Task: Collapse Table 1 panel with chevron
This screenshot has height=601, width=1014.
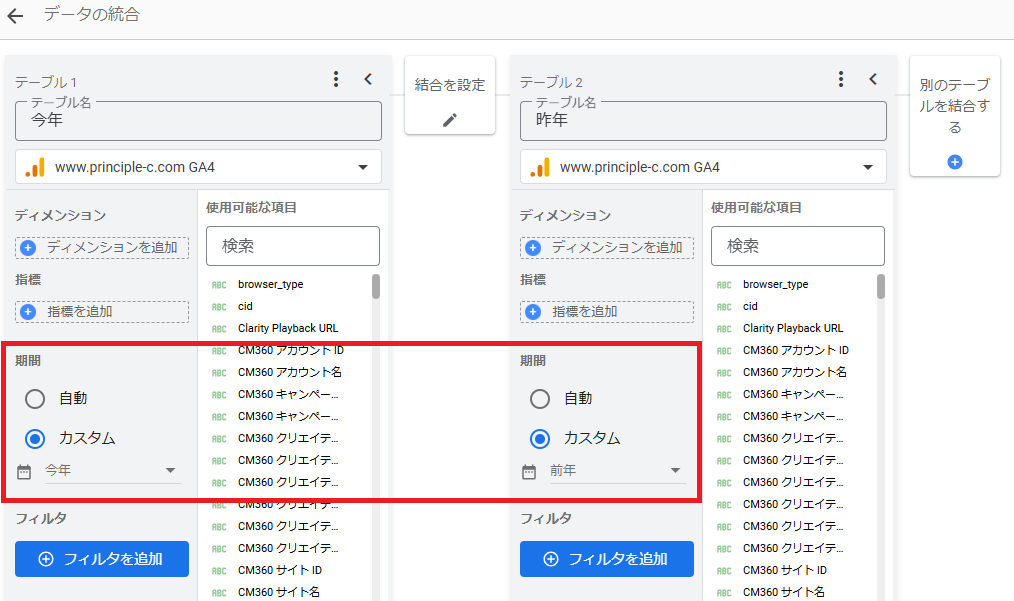Action: (x=368, y=79)
